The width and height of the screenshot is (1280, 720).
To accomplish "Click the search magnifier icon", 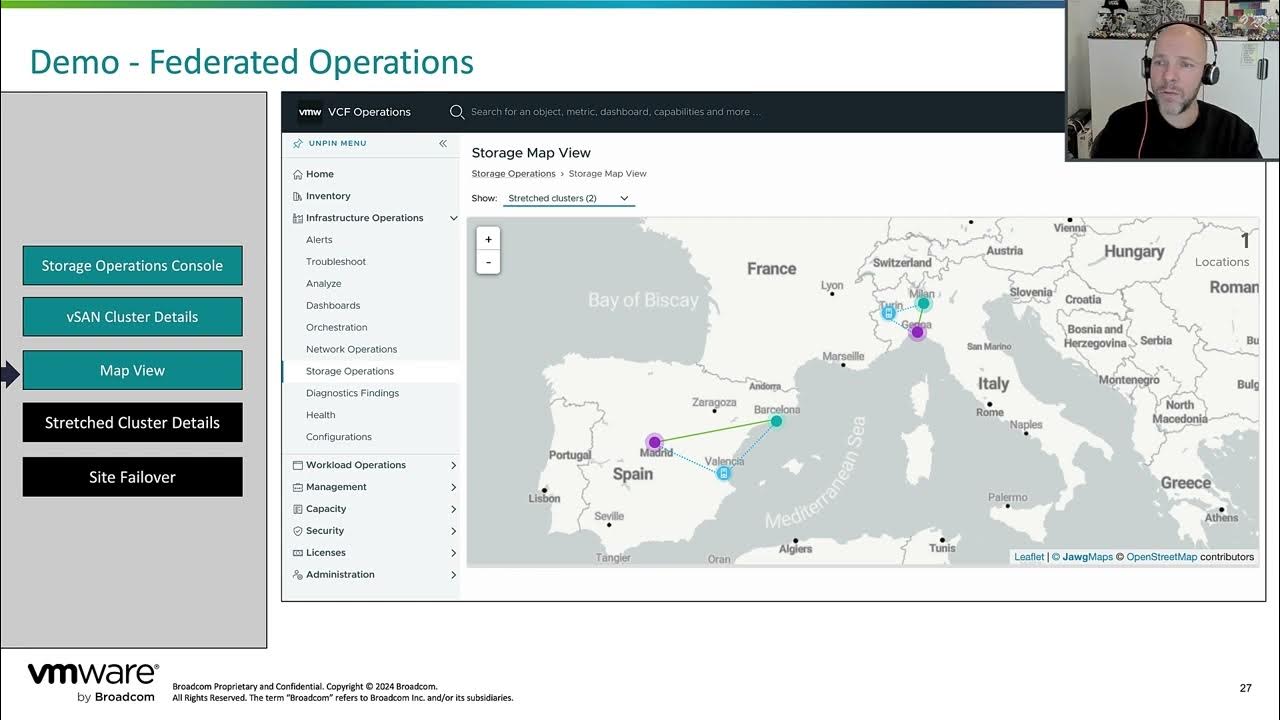I will point(457,112).
